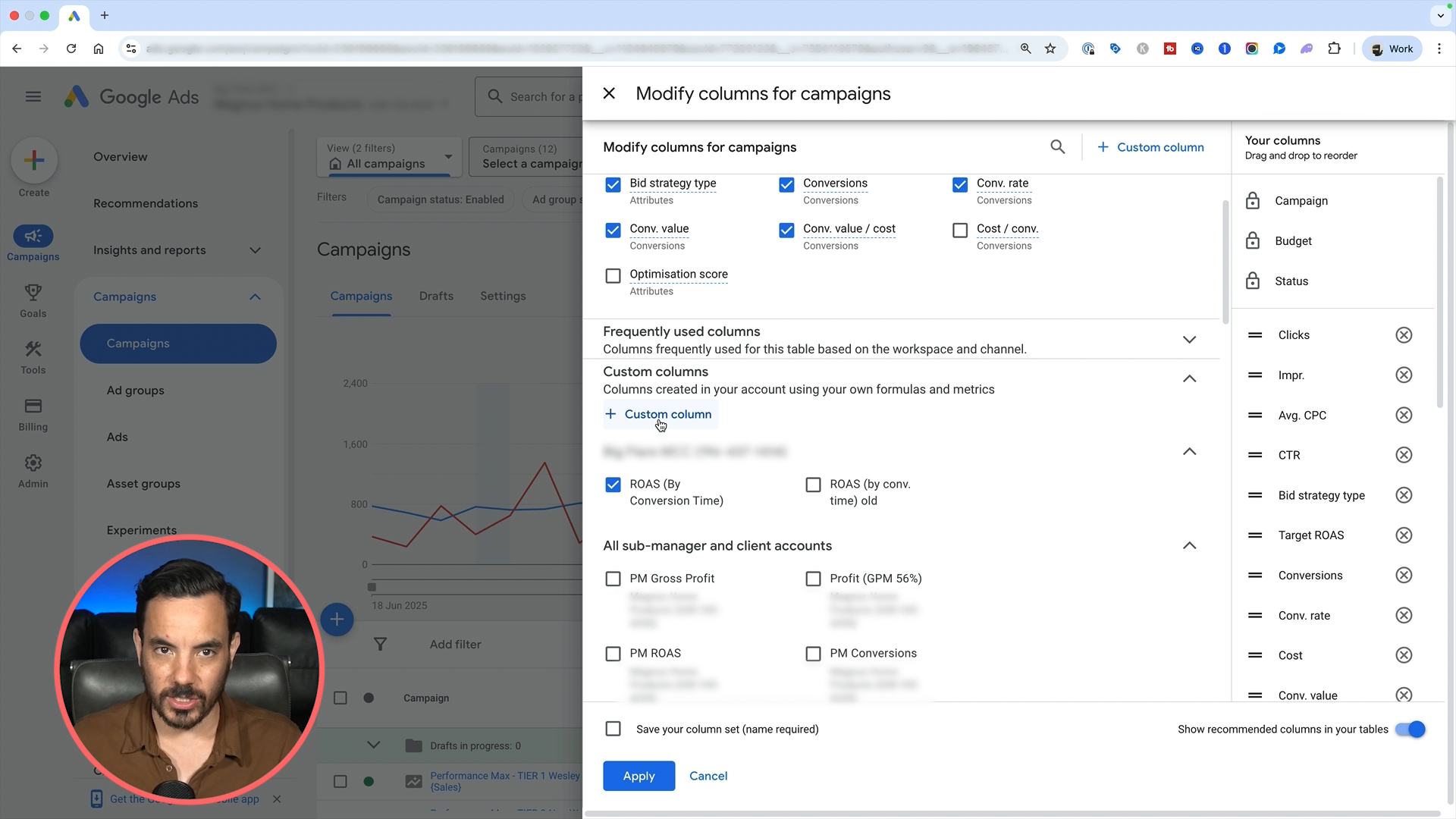Check the Cost / conv. checkbox
This screenshot has height=819, width=1456.
(960, 230)
